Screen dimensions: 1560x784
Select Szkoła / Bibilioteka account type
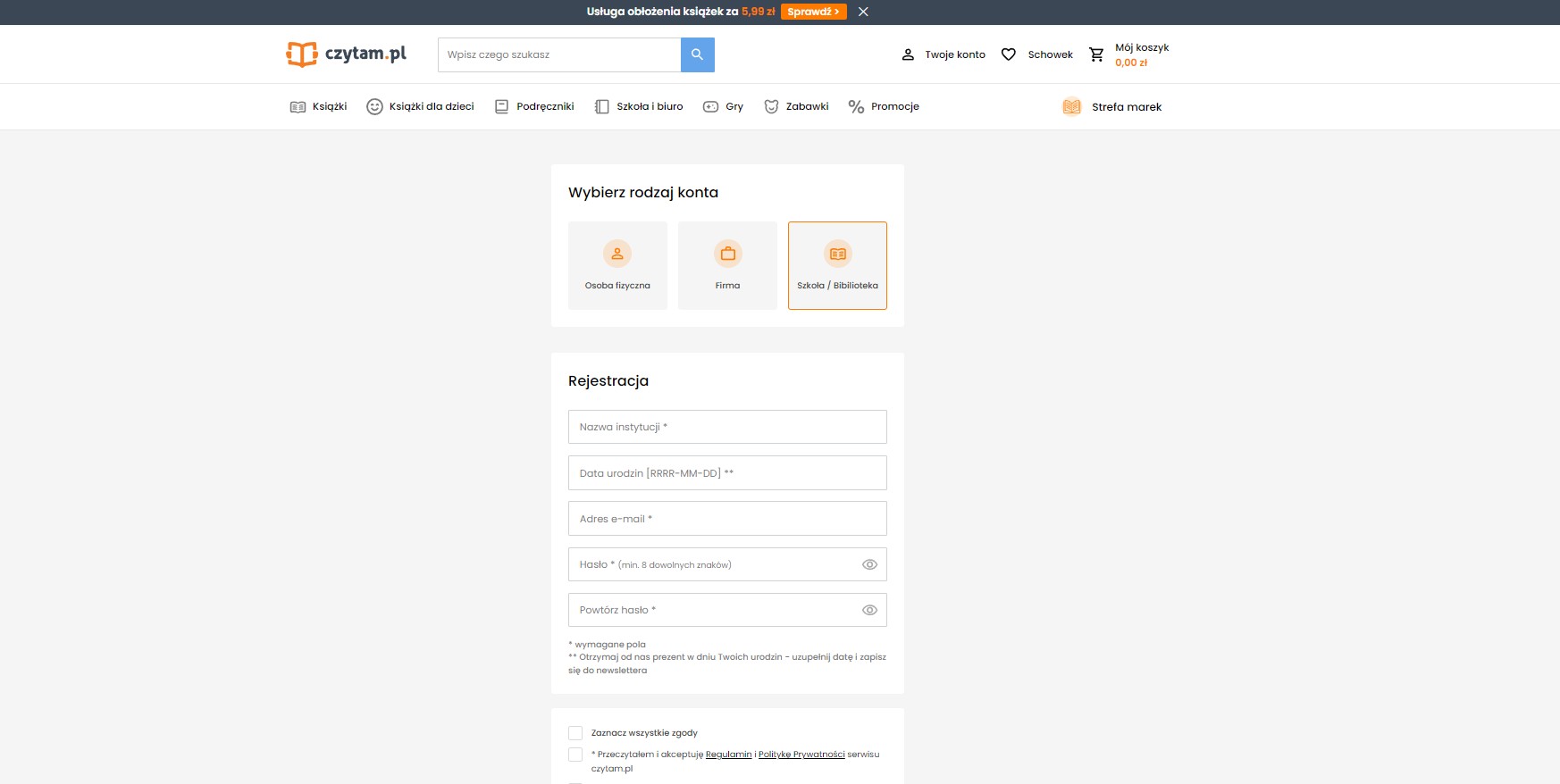(837, 265)
